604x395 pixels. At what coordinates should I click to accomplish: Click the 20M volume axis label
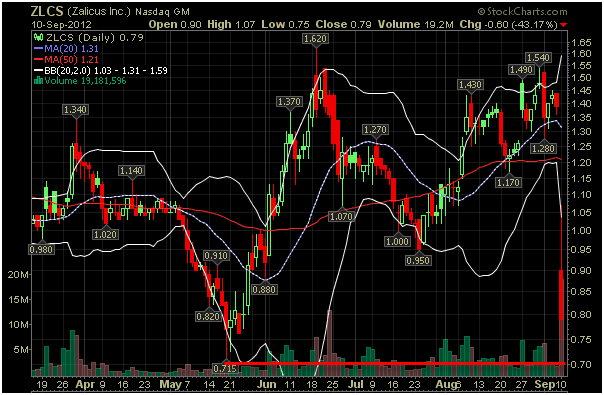click(18, 274)
